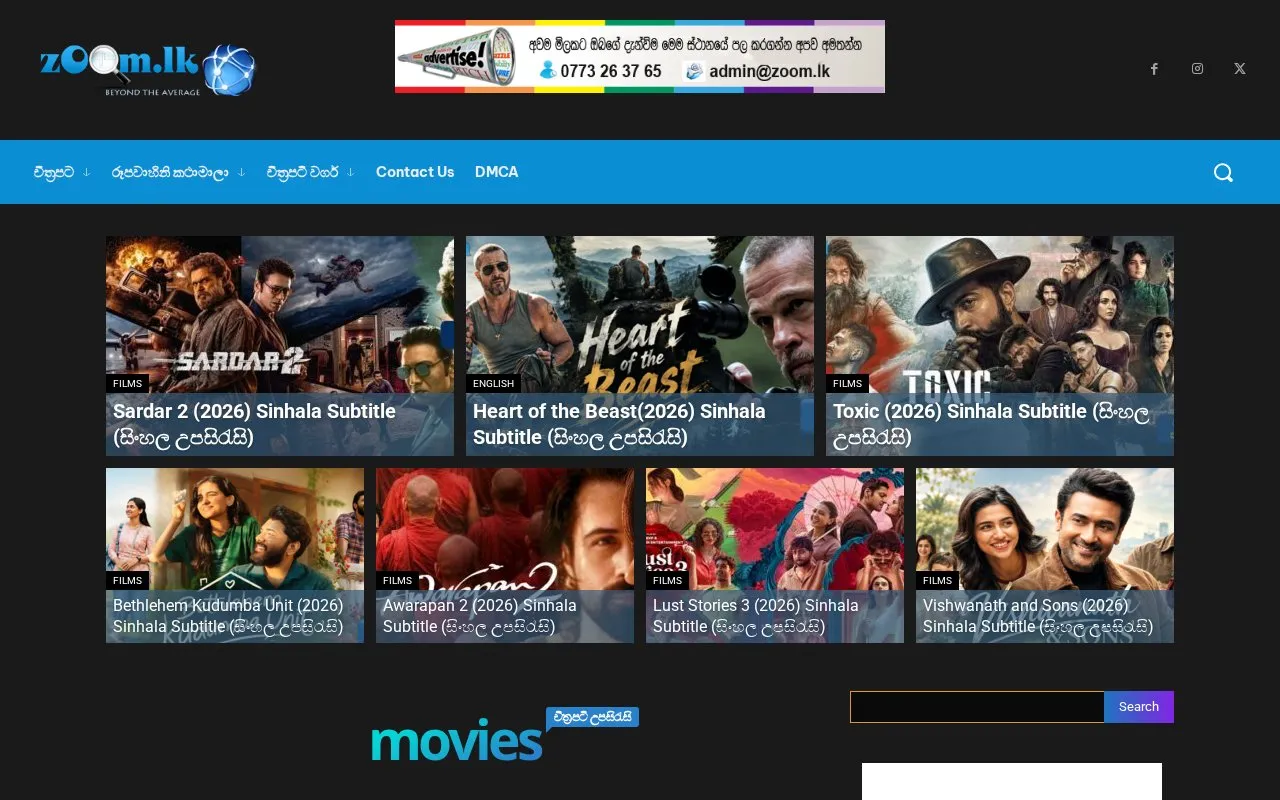The width and height of the screenshot is (1280, 800).
Task: Click inside the sidebar search text field
Action: (977, 707)
